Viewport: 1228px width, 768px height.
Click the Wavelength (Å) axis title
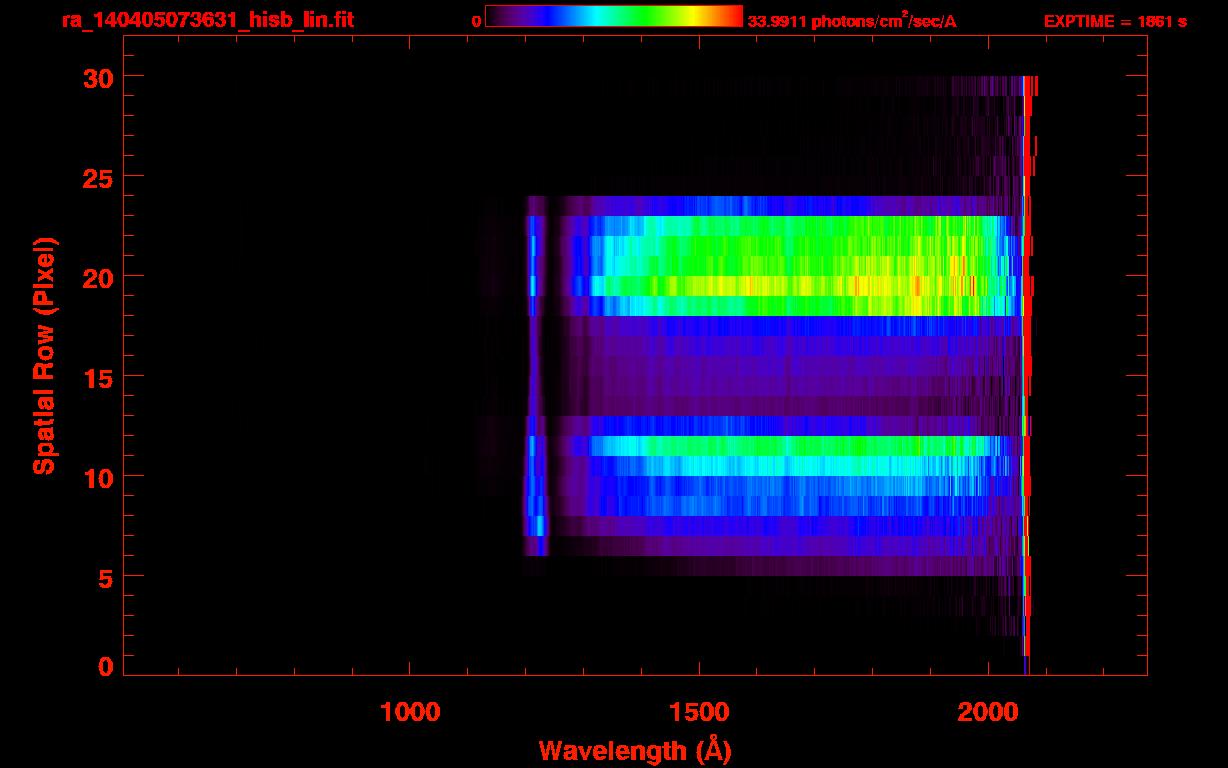(635, 750)
